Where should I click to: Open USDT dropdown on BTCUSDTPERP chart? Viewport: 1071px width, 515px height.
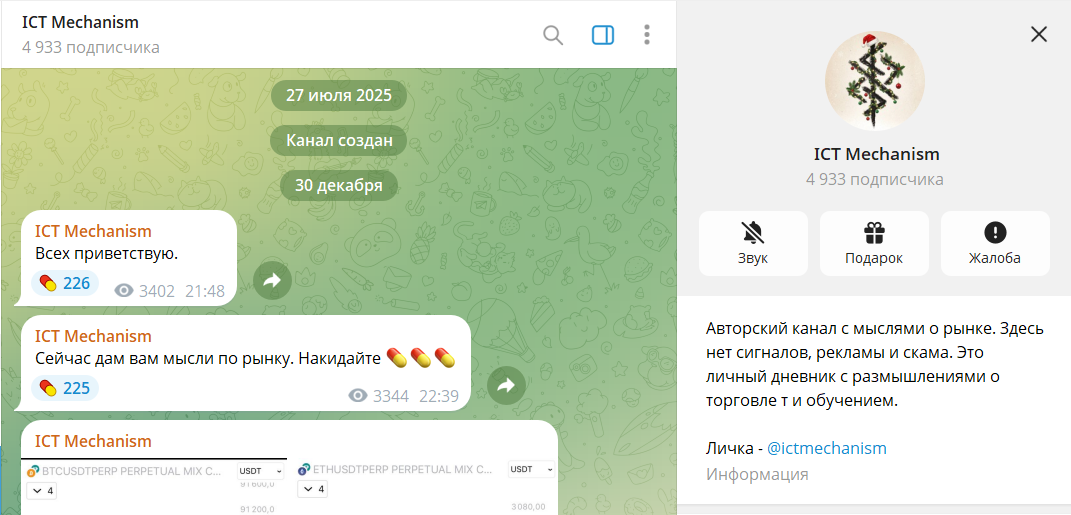tap(261, 471)
